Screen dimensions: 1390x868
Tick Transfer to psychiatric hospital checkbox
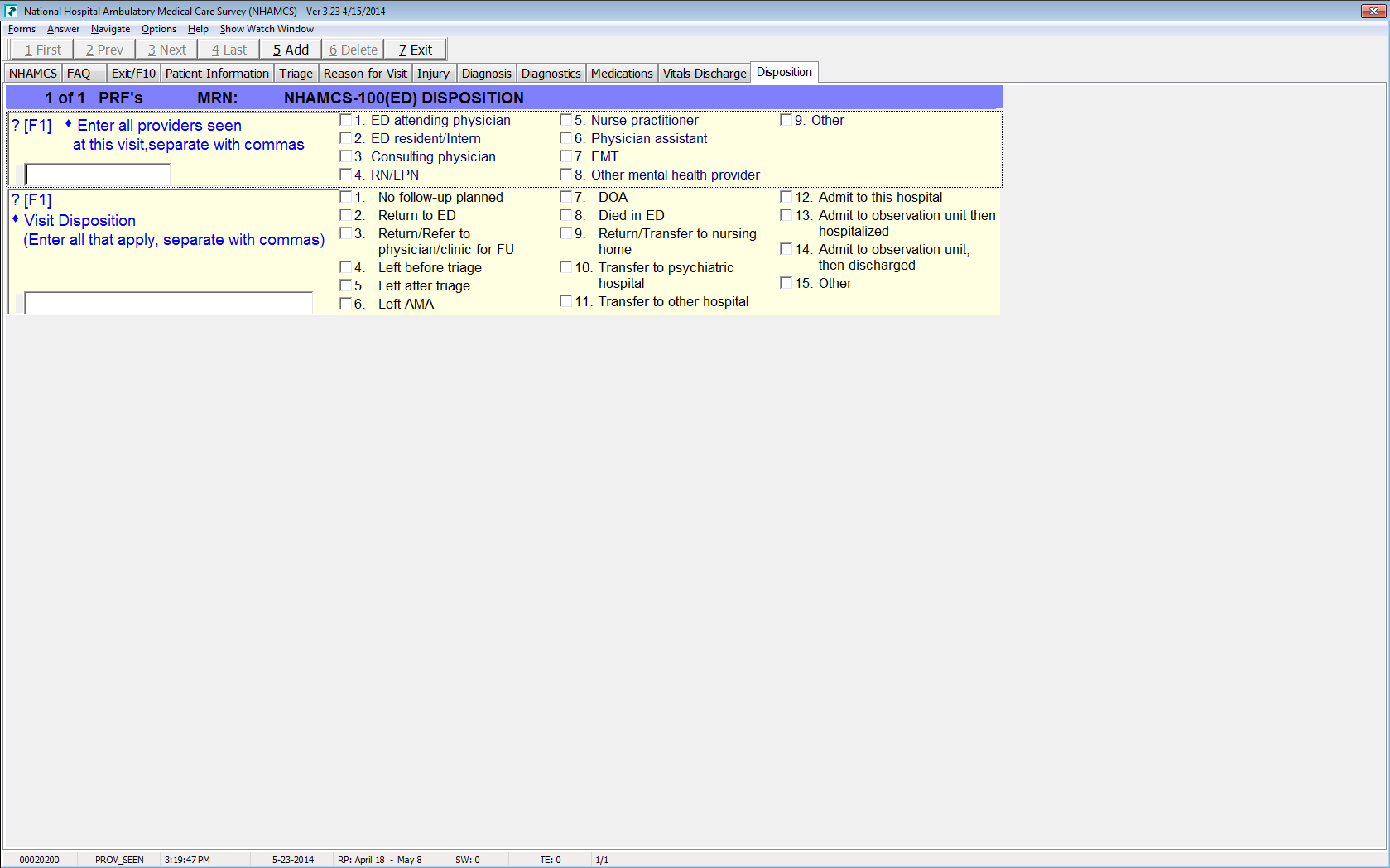[566, 267]
